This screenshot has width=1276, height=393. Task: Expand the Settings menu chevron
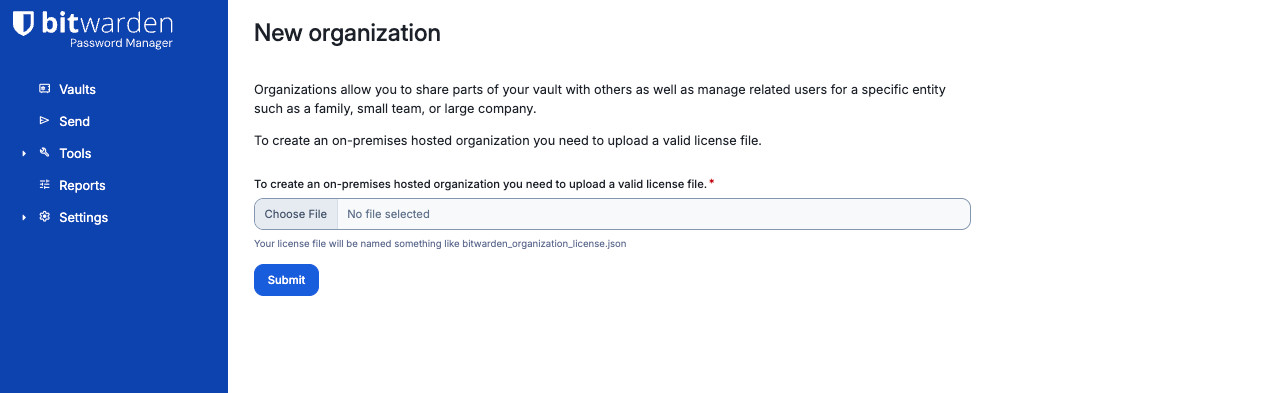(24, 217)
